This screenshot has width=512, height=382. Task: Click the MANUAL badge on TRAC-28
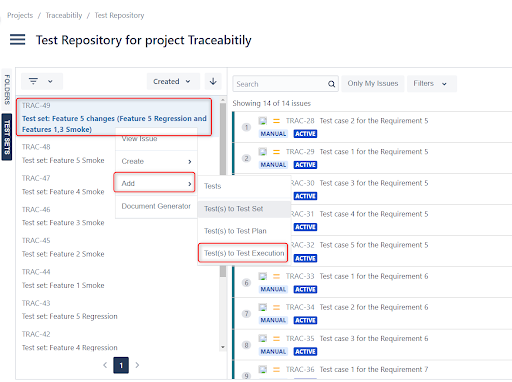tap(273, 134)
